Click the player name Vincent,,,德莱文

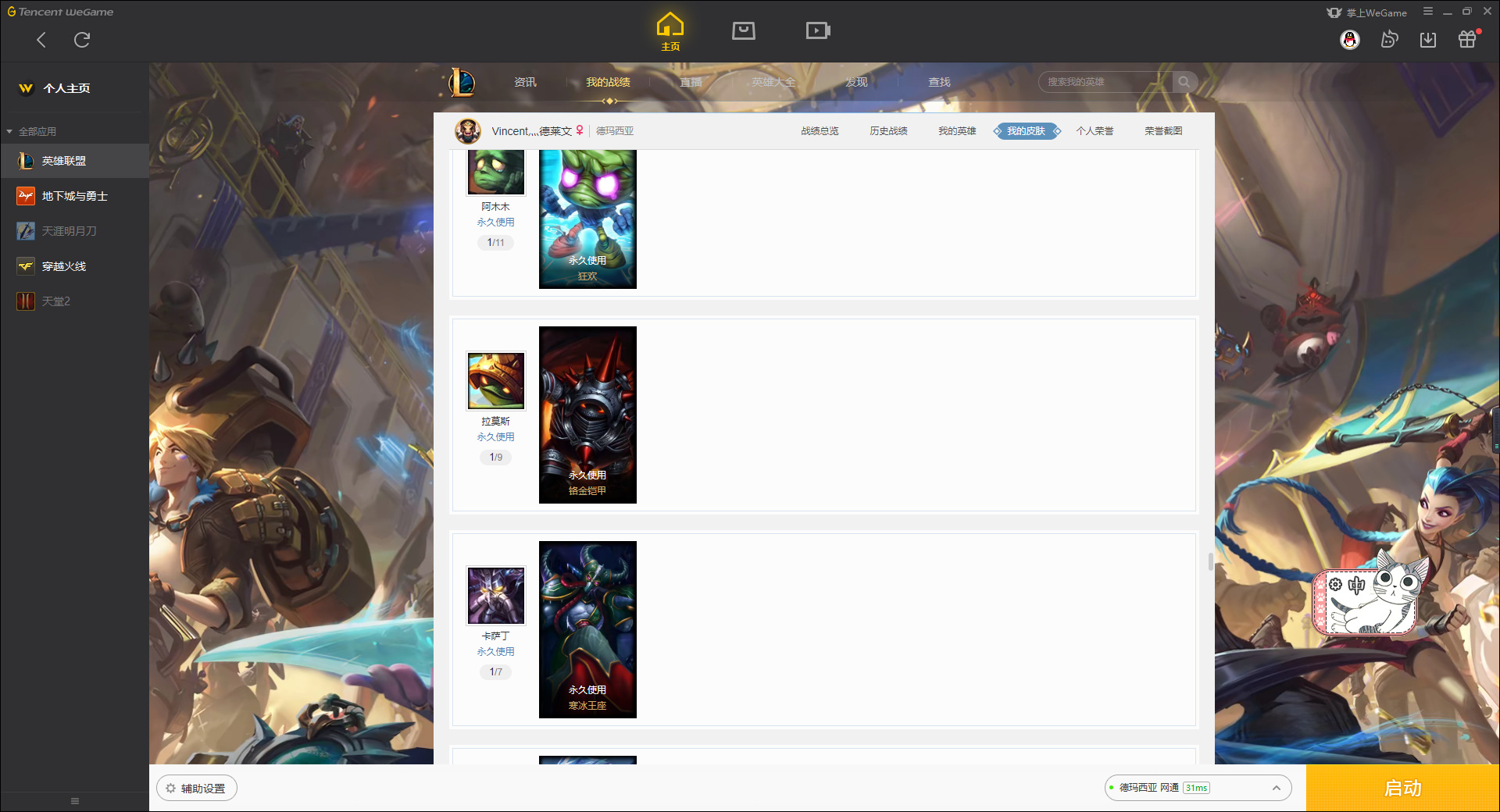pos(531,131)
